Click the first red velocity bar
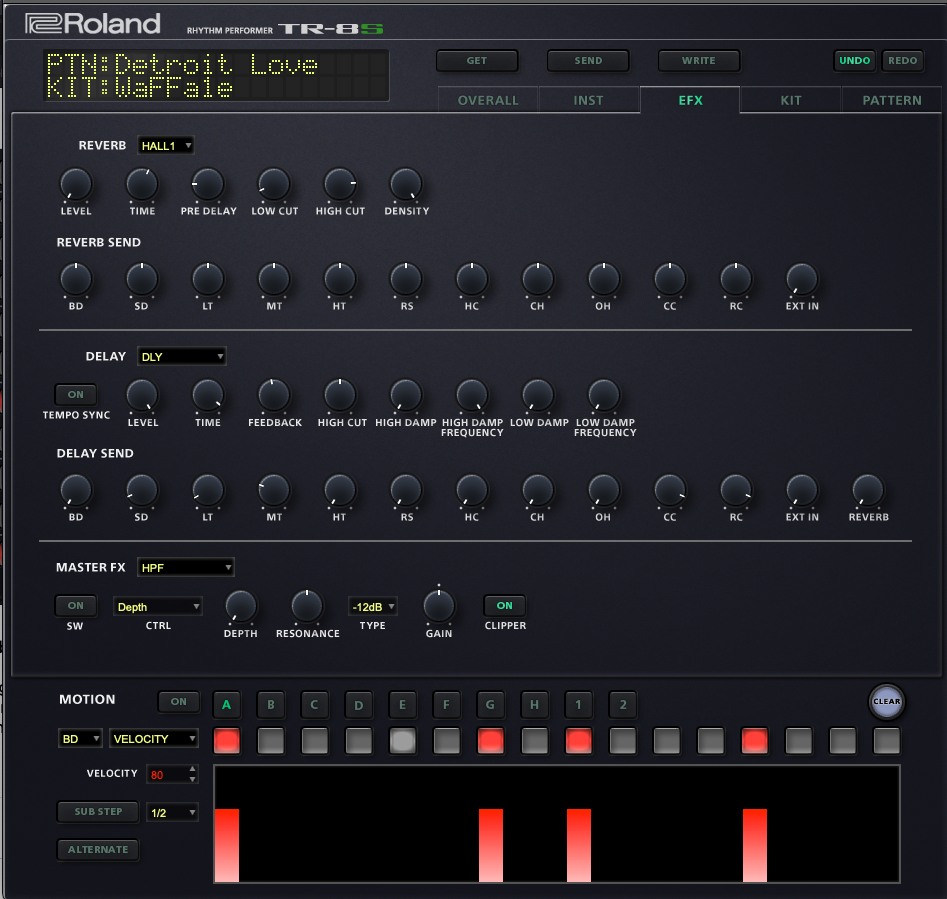 (x=227, y=845)
